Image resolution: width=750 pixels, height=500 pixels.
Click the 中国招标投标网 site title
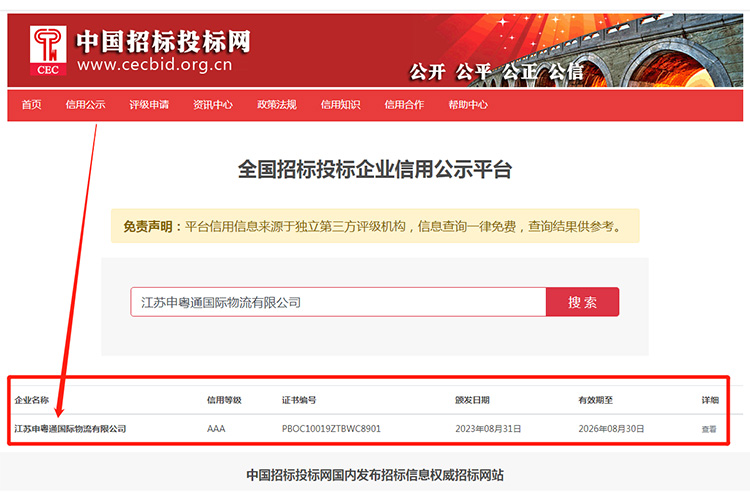(x=163, y=42)
